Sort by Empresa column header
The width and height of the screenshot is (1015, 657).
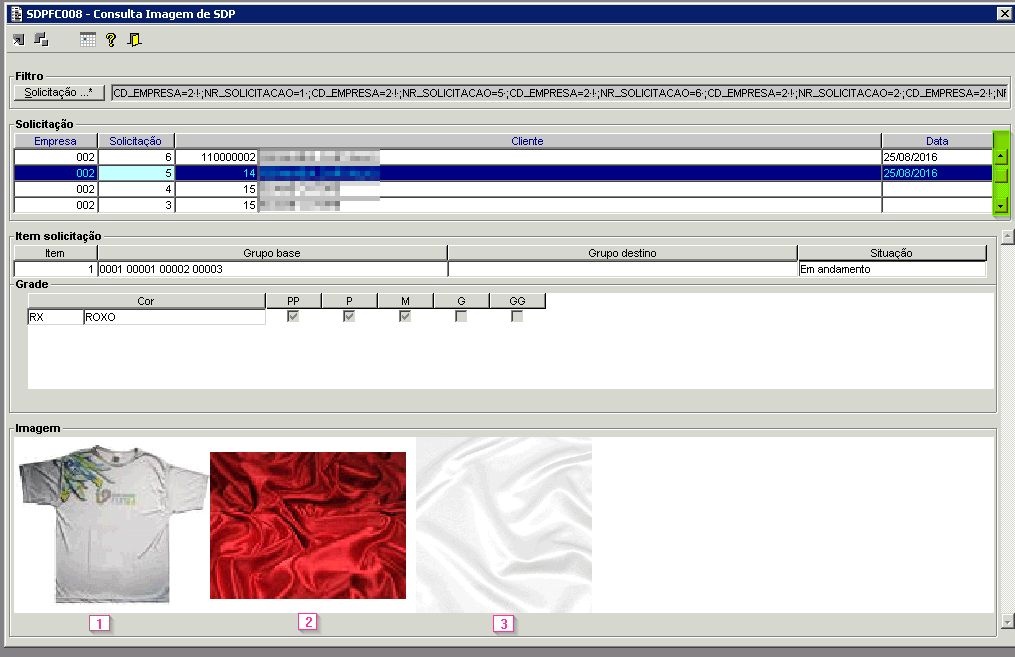coord(56,140)
